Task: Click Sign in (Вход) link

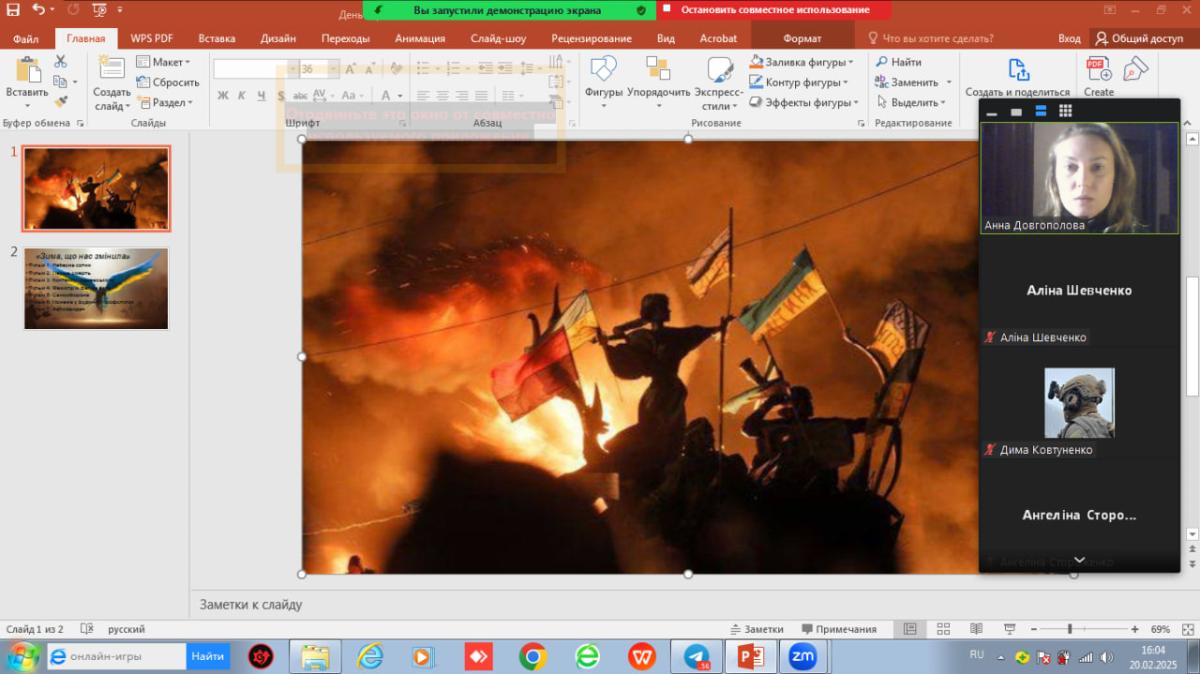Action: (x=1069, y=39)
